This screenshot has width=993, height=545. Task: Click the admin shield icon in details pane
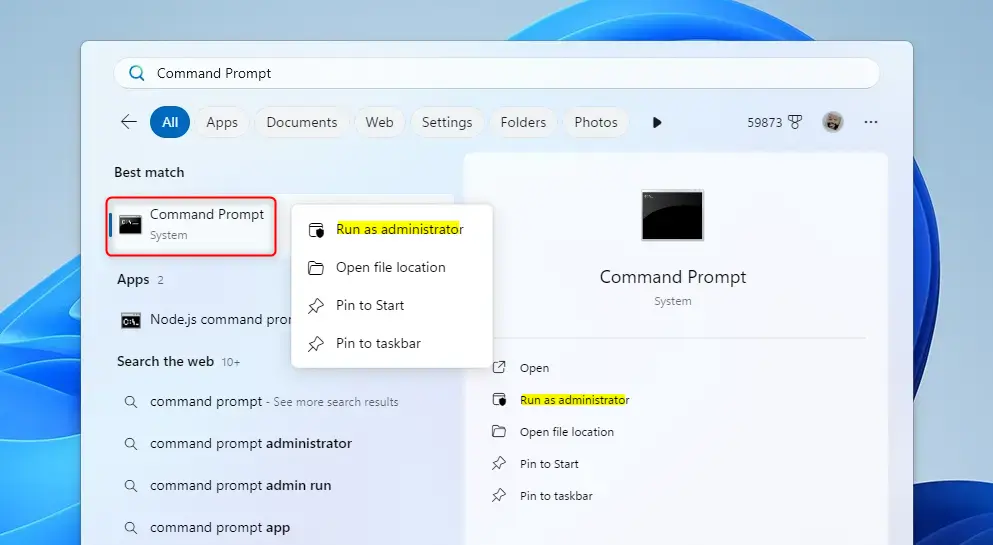[499, 399]
